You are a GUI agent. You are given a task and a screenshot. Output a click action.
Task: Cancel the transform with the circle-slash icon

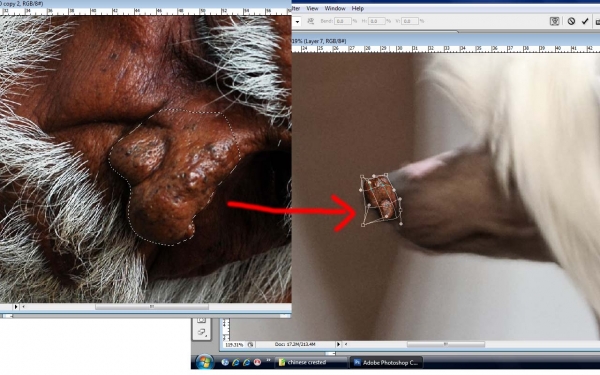pyautogui.click(x=571, y=21)
